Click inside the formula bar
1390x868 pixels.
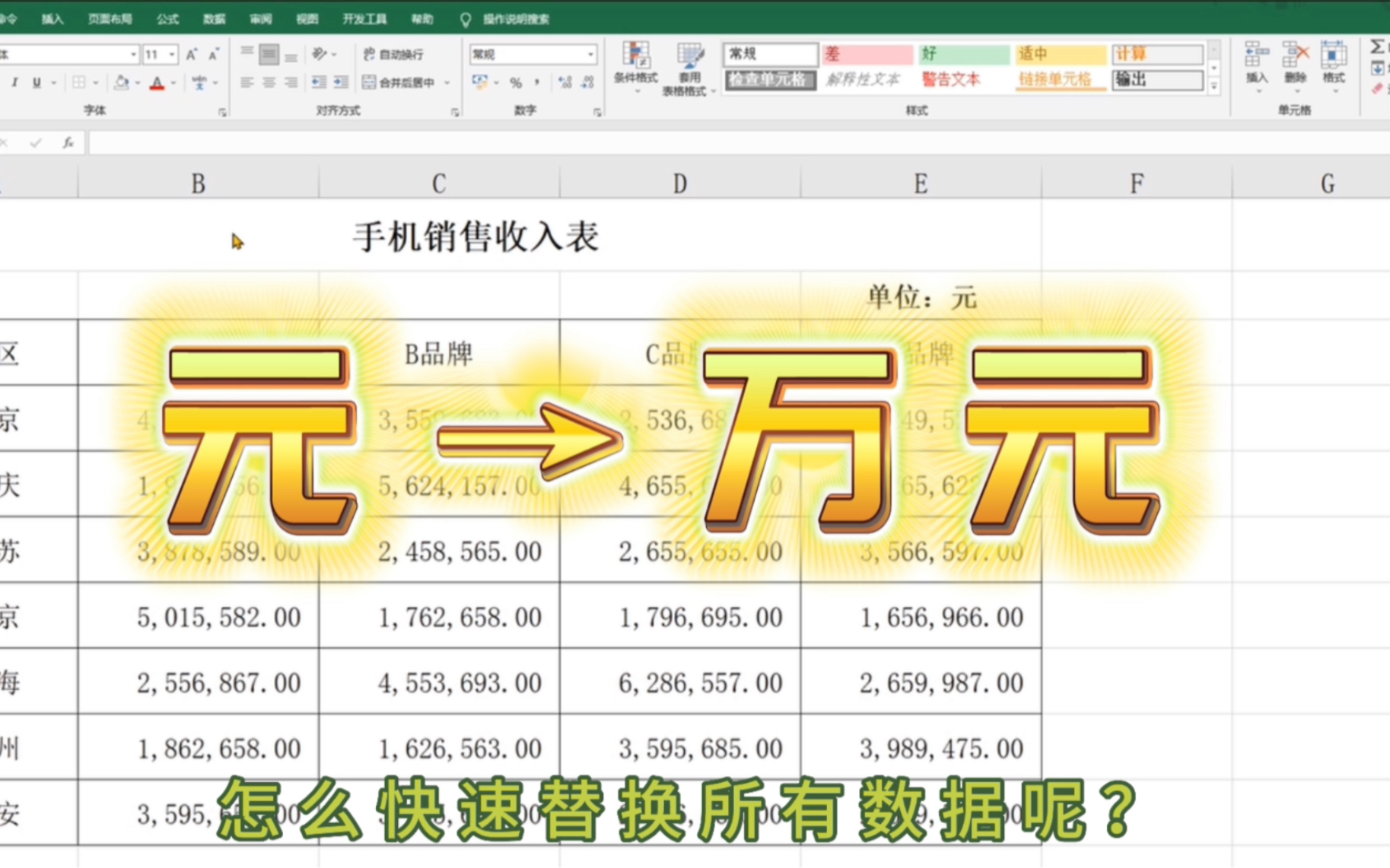[738, 142]
